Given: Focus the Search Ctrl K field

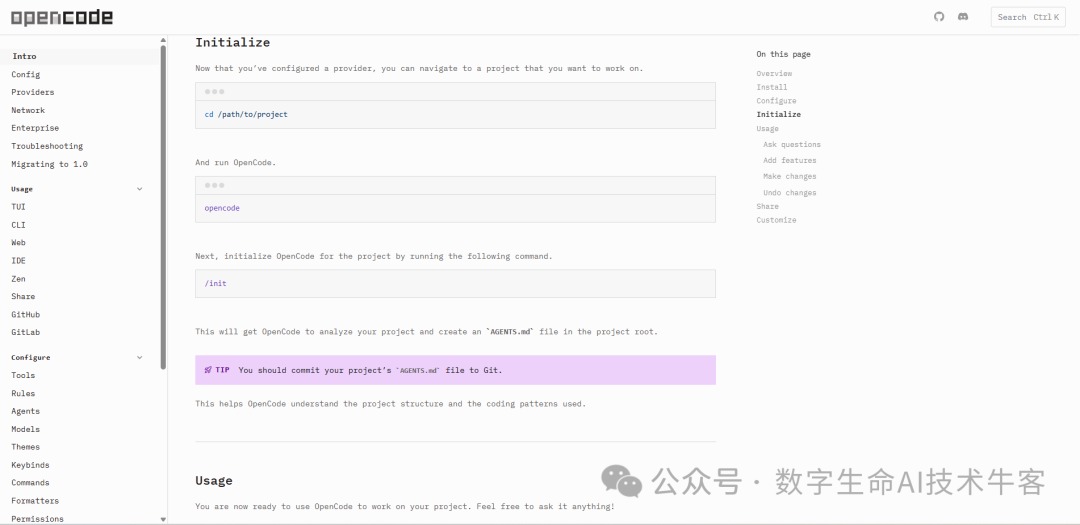Looking at the screenshot, I should pyautogui.click(x=1028, y=17).
